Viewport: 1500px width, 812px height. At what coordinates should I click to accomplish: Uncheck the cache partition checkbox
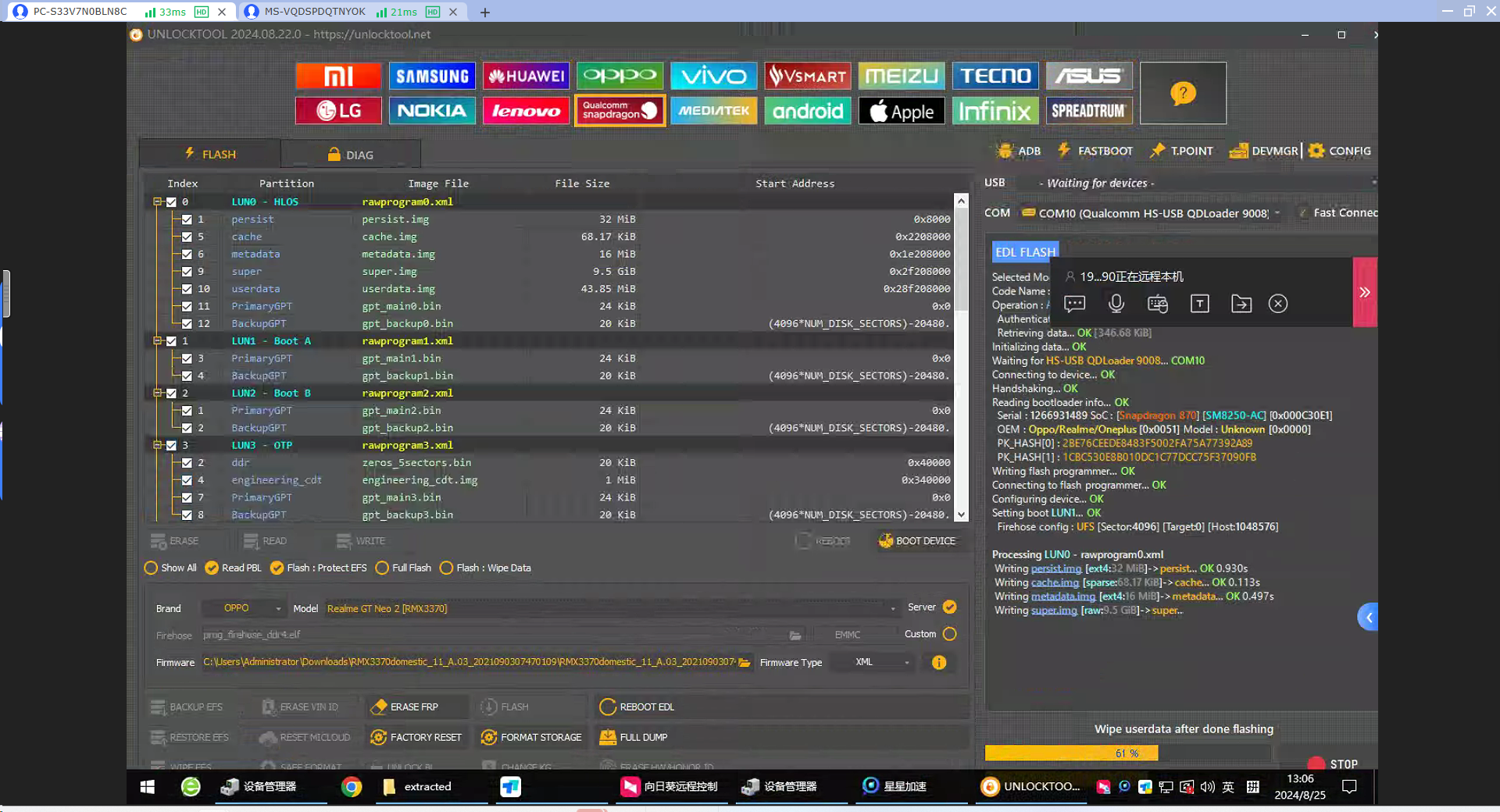[x=187, y=237]
